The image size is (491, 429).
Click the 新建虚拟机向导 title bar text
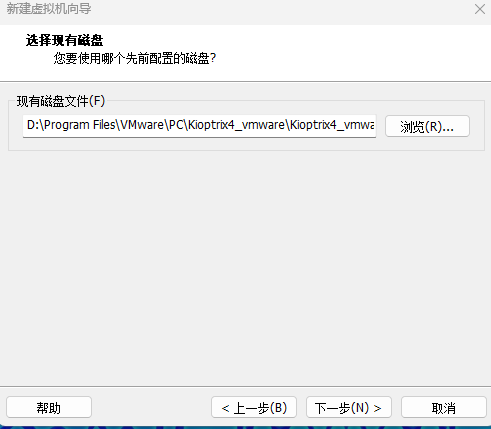49,9
